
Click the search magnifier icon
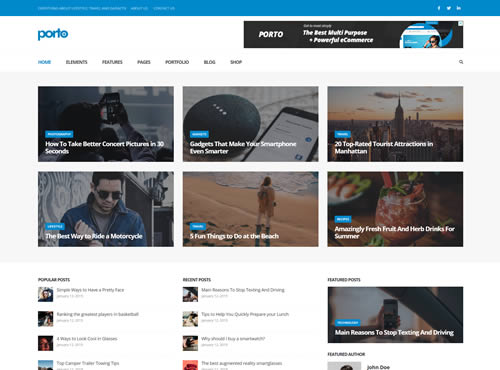tap(461, 62)
